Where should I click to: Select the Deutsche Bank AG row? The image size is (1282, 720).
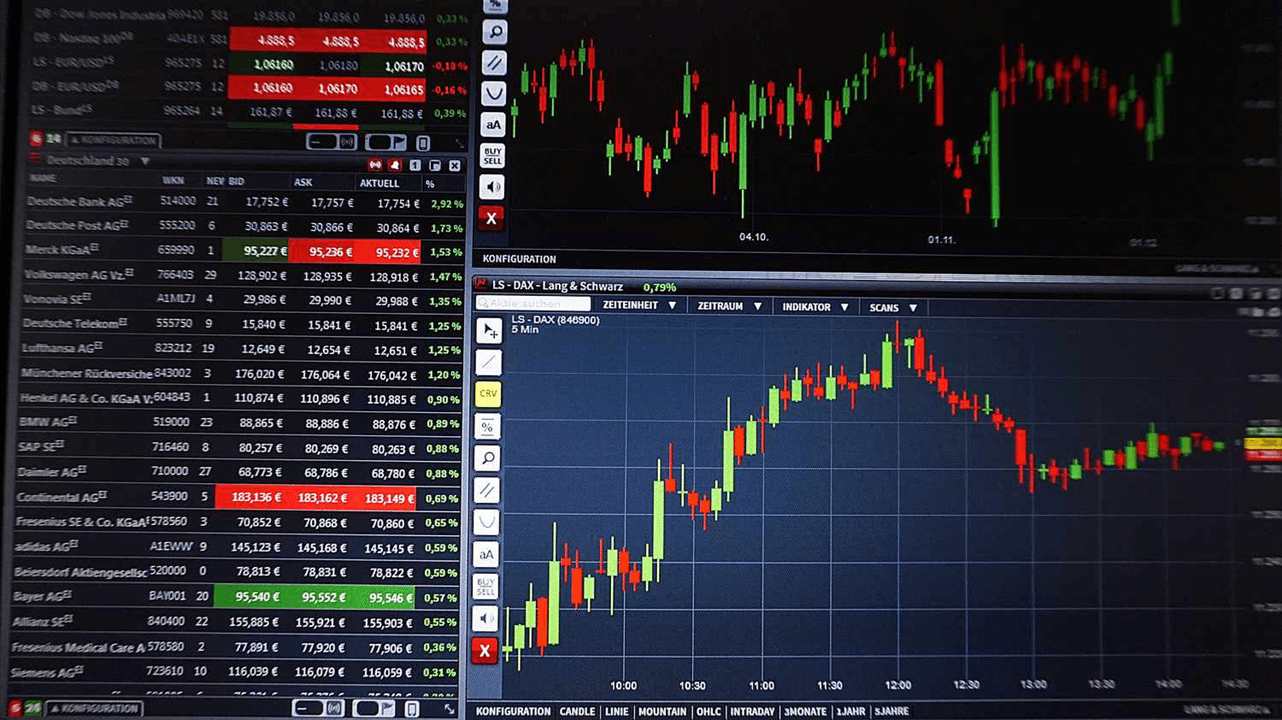pyautogui.click(x=244, y=202)
